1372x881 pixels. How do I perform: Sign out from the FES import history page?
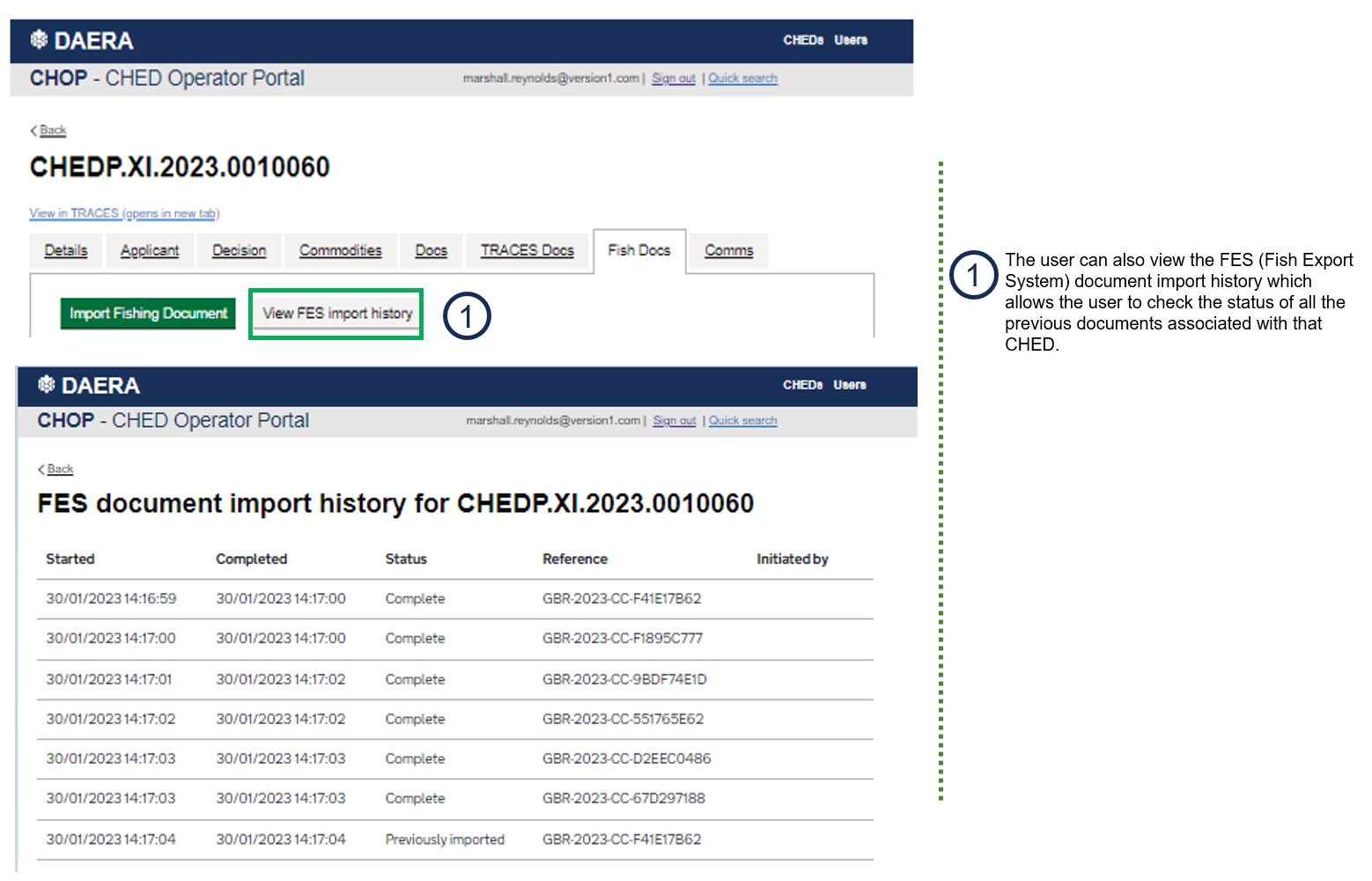675,421
